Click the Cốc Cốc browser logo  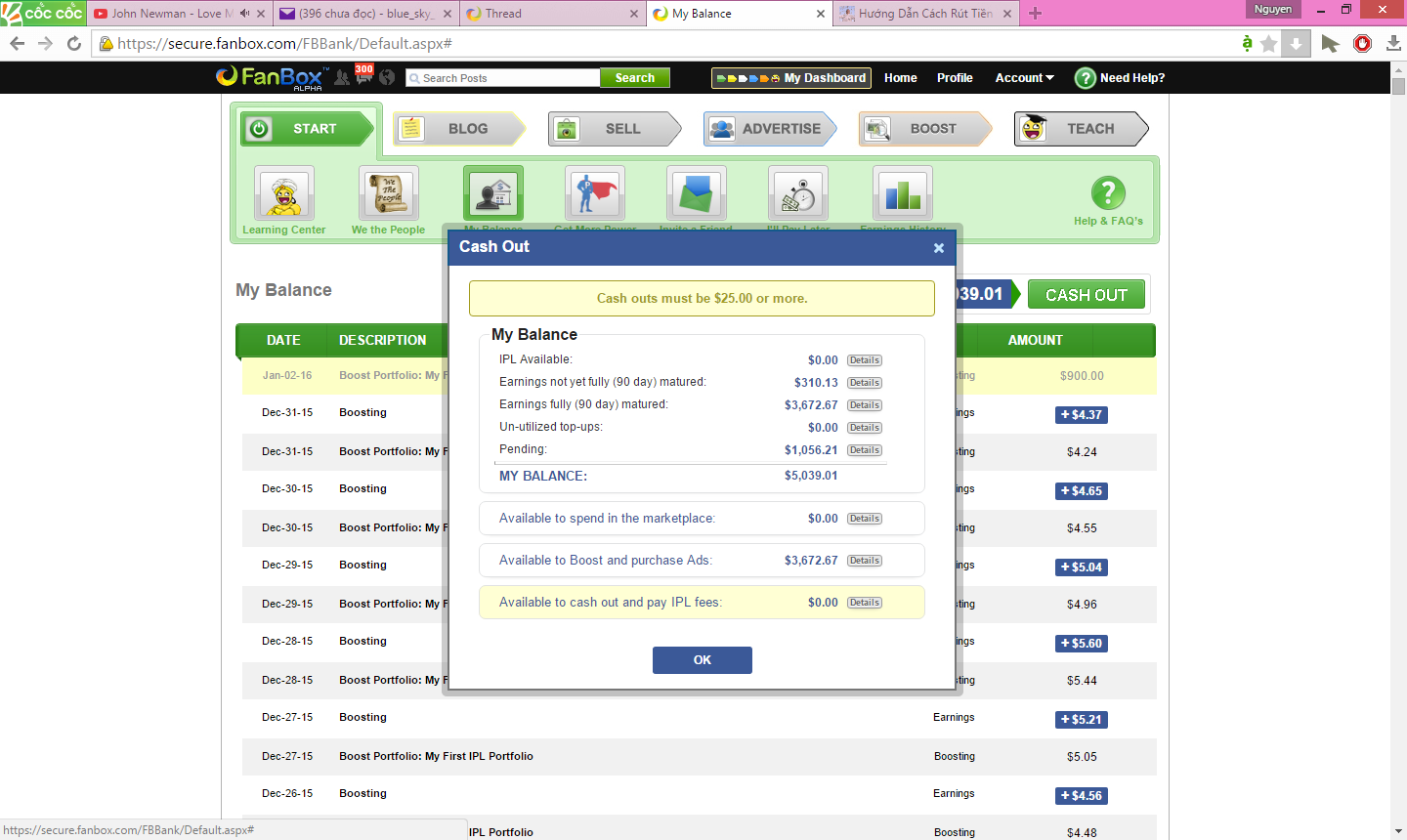[43, 13]
